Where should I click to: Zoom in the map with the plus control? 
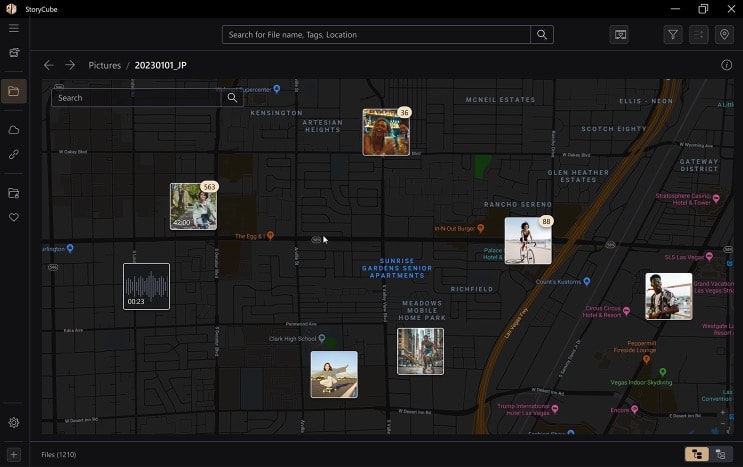pyautogui.click(x=722, y=412)
